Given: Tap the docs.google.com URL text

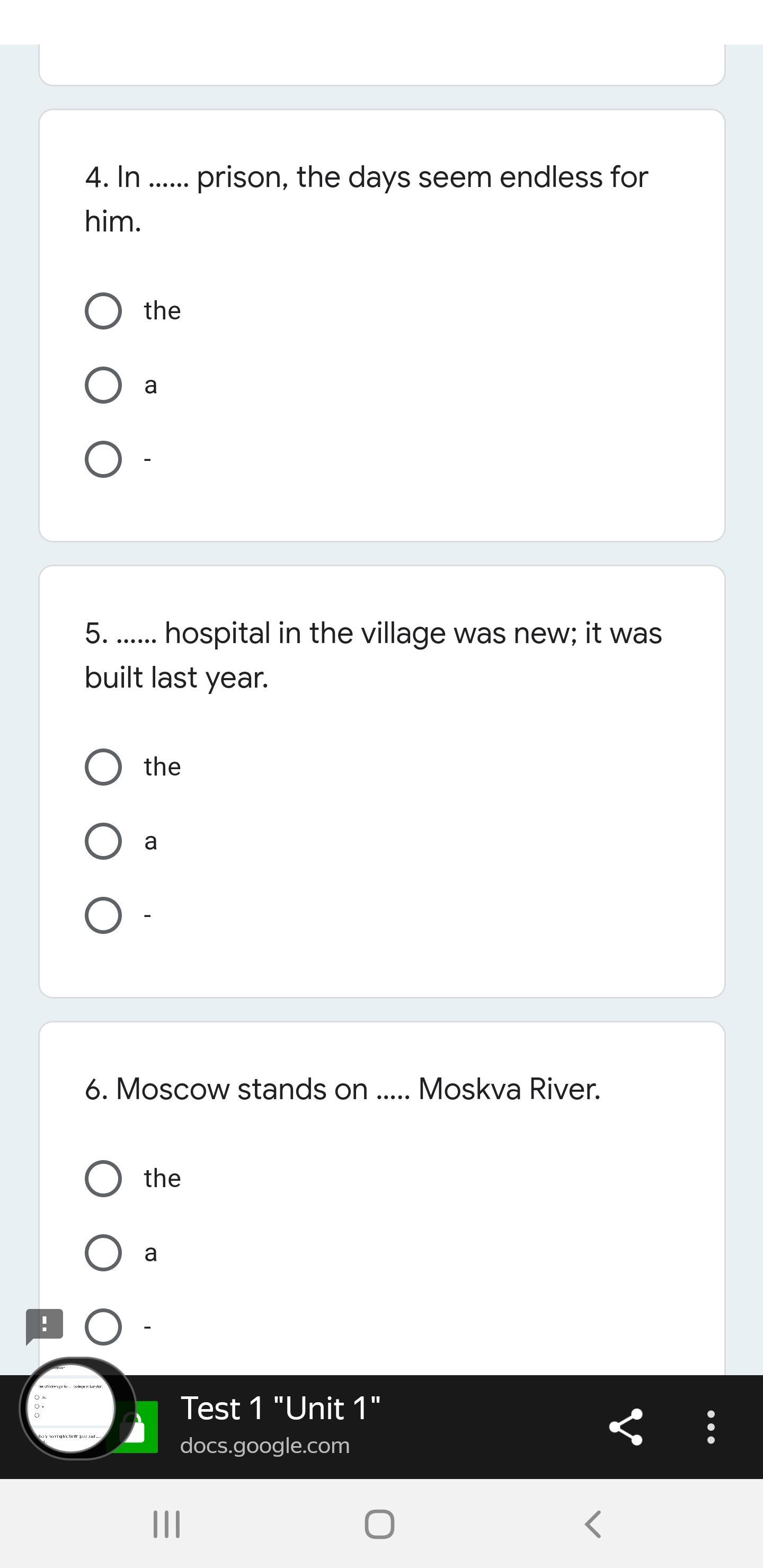Looking at the screenshot, I should point(265,1446).
